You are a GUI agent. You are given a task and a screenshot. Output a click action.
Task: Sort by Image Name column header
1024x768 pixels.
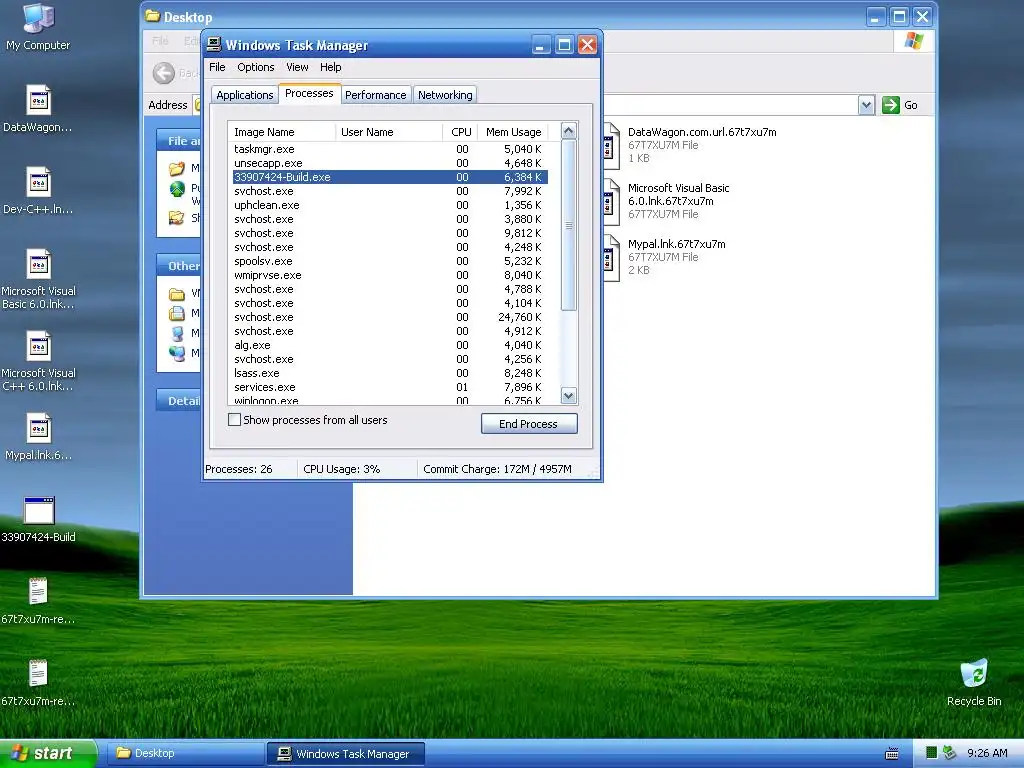click(x=281, y=132)
